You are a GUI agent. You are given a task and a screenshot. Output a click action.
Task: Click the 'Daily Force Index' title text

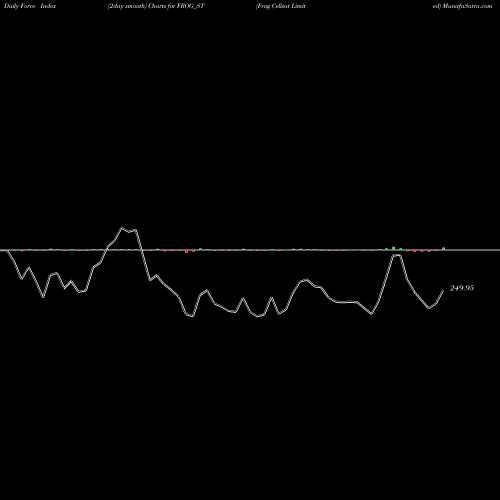pos(30,6)
